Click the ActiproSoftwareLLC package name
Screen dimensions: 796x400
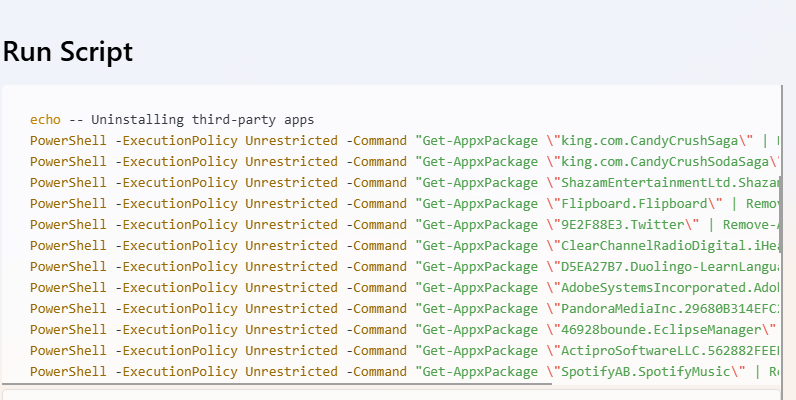pos(670,350)
